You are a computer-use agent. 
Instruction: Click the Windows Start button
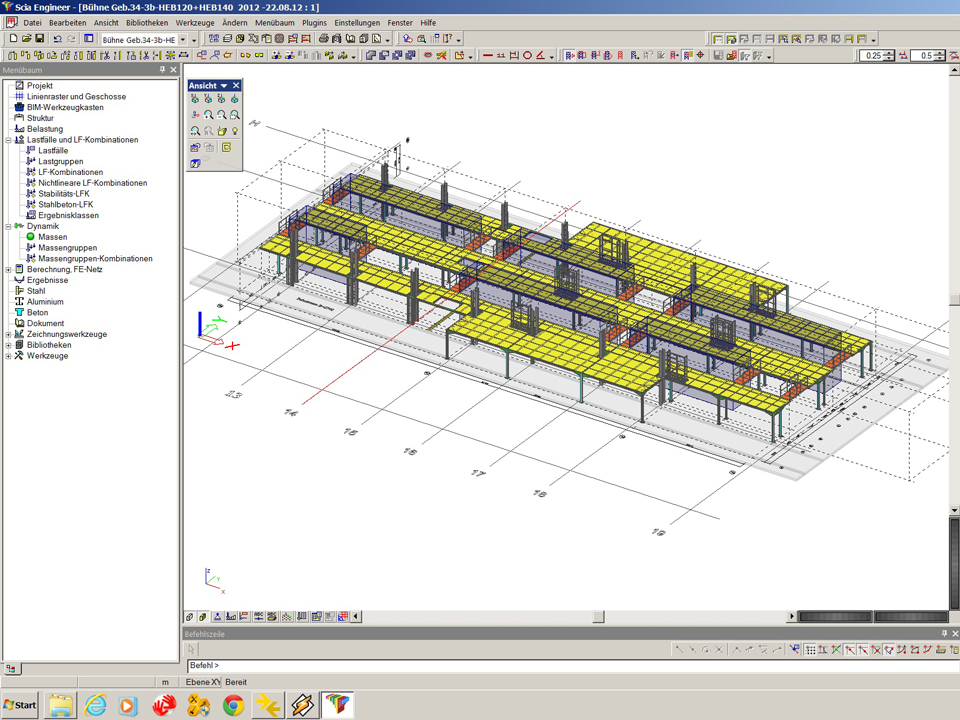(20, 705)
